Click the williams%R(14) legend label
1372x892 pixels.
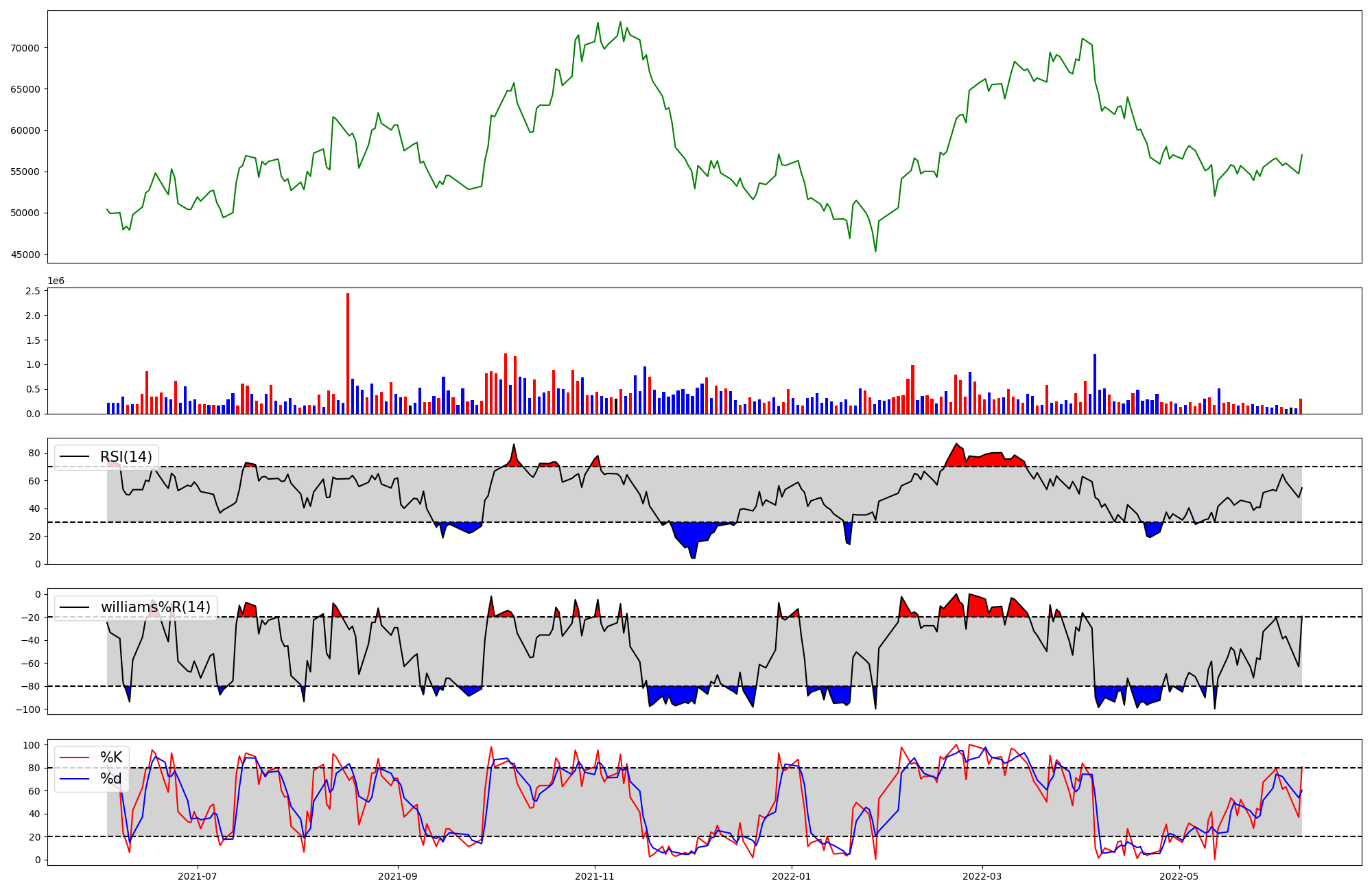155,607
